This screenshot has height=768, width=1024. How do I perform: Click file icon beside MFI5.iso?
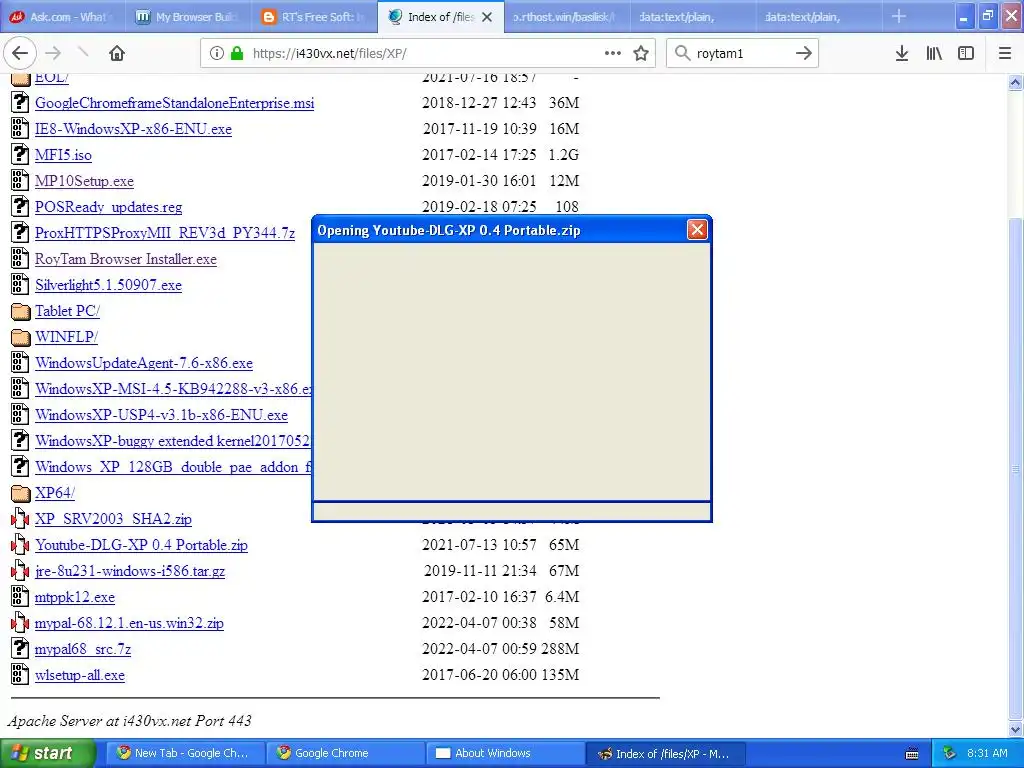coord(20,155)
